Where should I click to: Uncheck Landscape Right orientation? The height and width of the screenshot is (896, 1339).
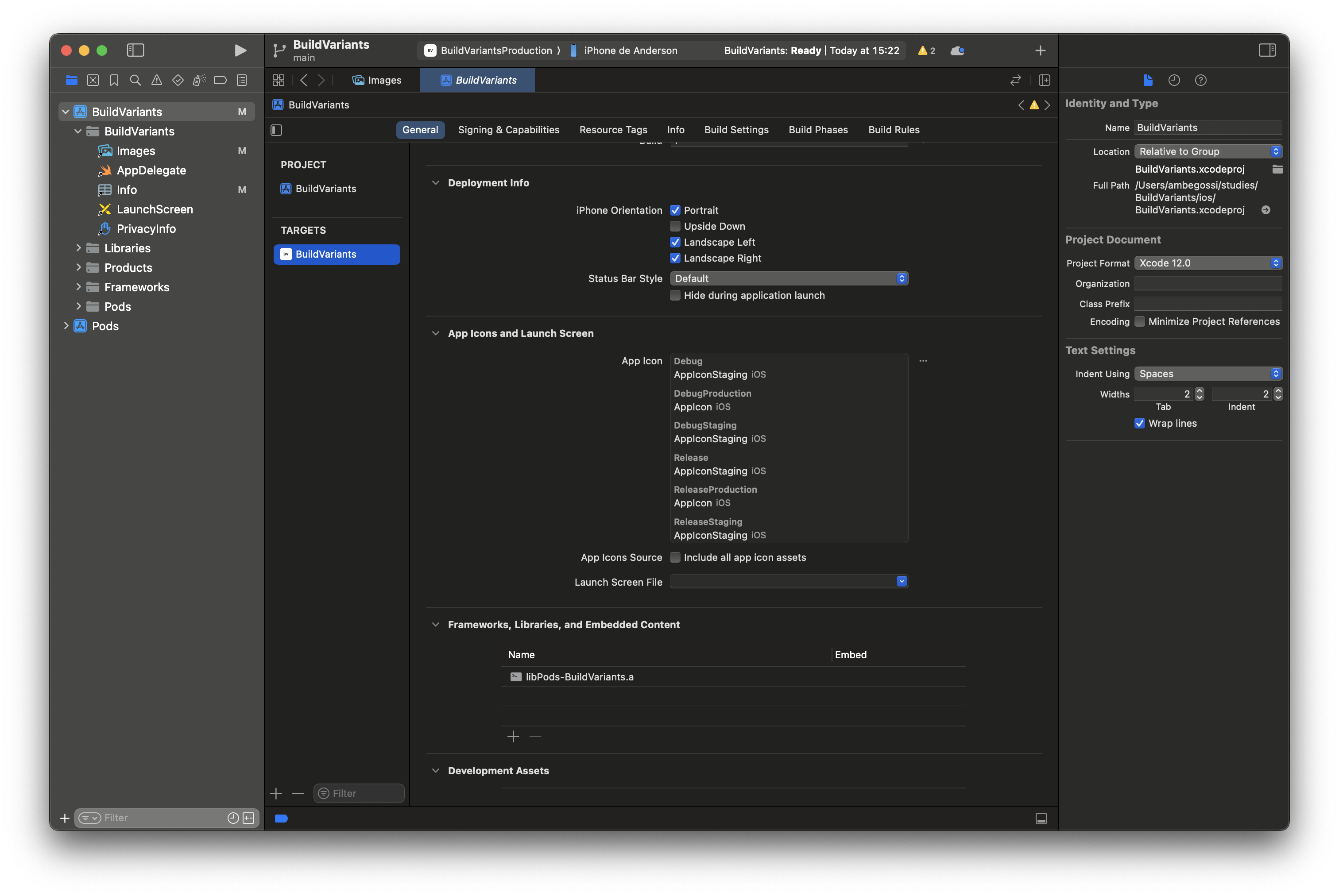(x=675, y=258)
